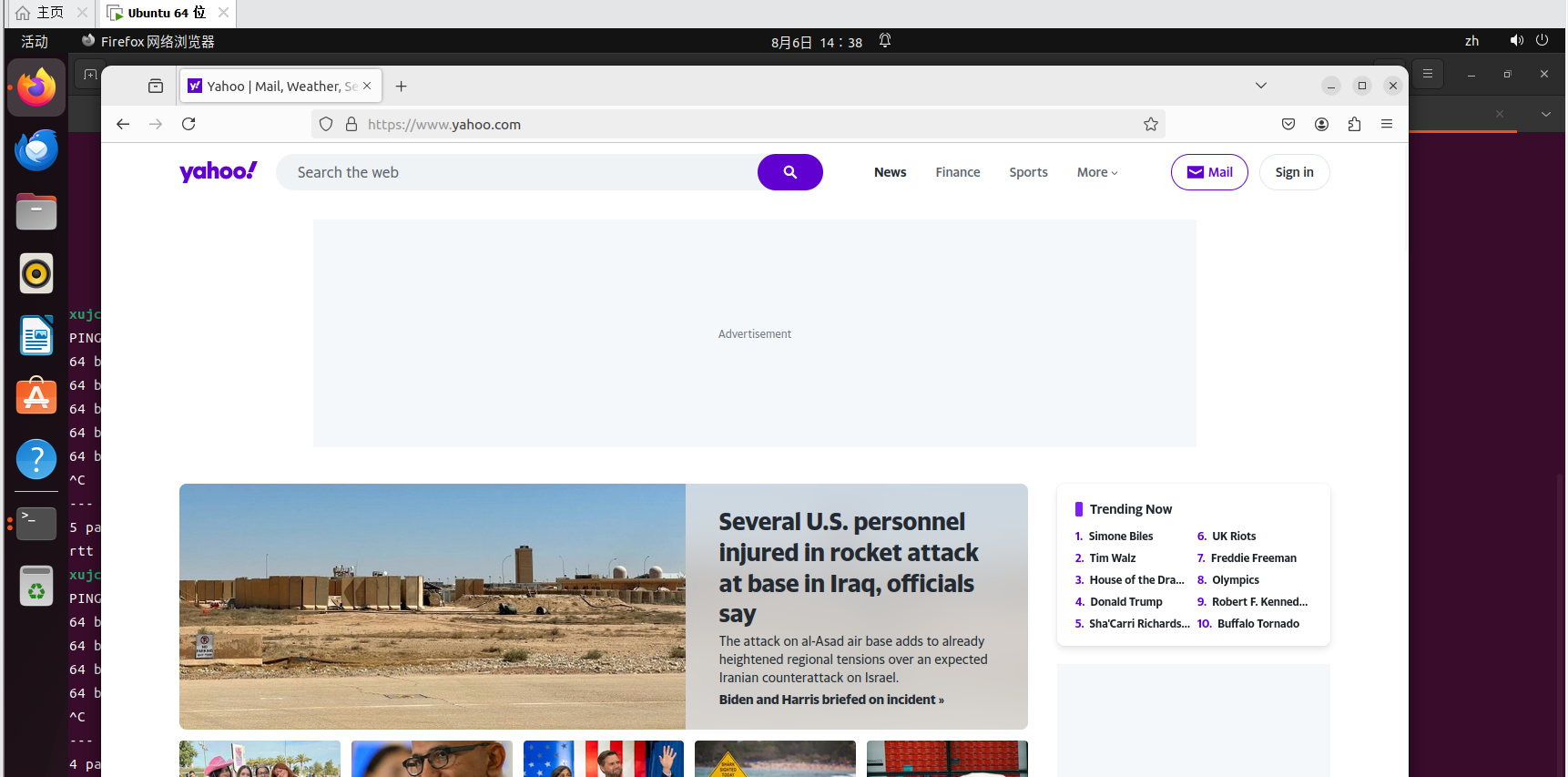Open trending topic Freddie Freeman

(1254, 558)
